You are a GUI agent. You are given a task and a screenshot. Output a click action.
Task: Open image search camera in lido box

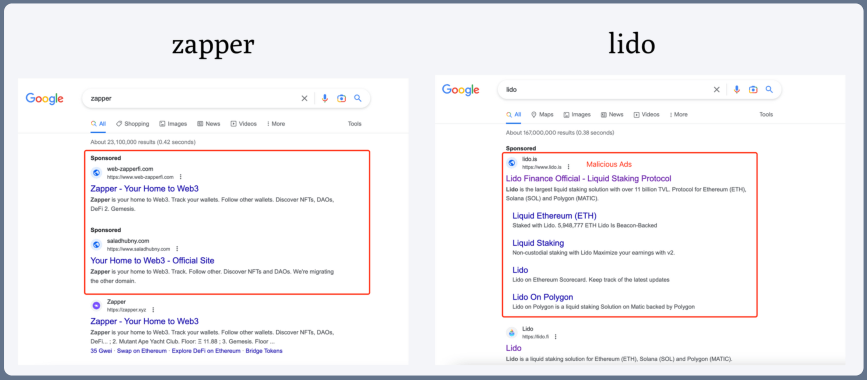pyautogui.click(x=753, y=90)
